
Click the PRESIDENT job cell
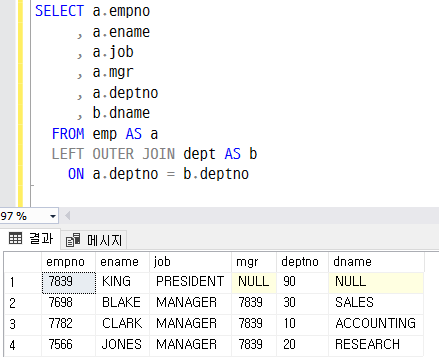(x=190, y=283)
